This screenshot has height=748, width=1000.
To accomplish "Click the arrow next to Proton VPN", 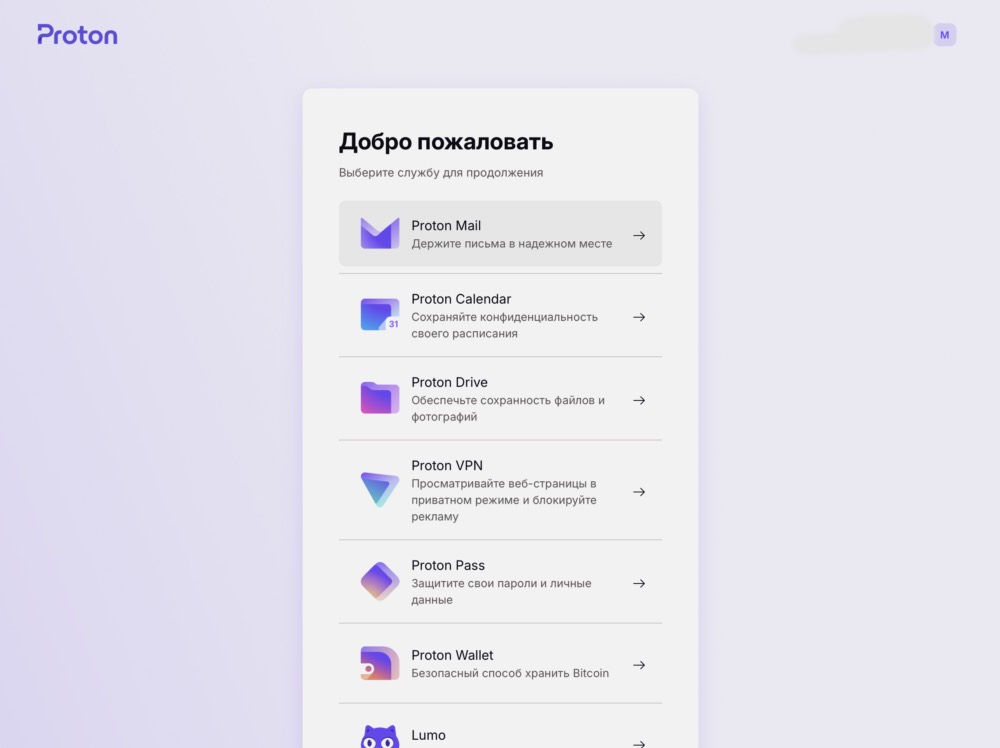I will (x=639, y=492).
